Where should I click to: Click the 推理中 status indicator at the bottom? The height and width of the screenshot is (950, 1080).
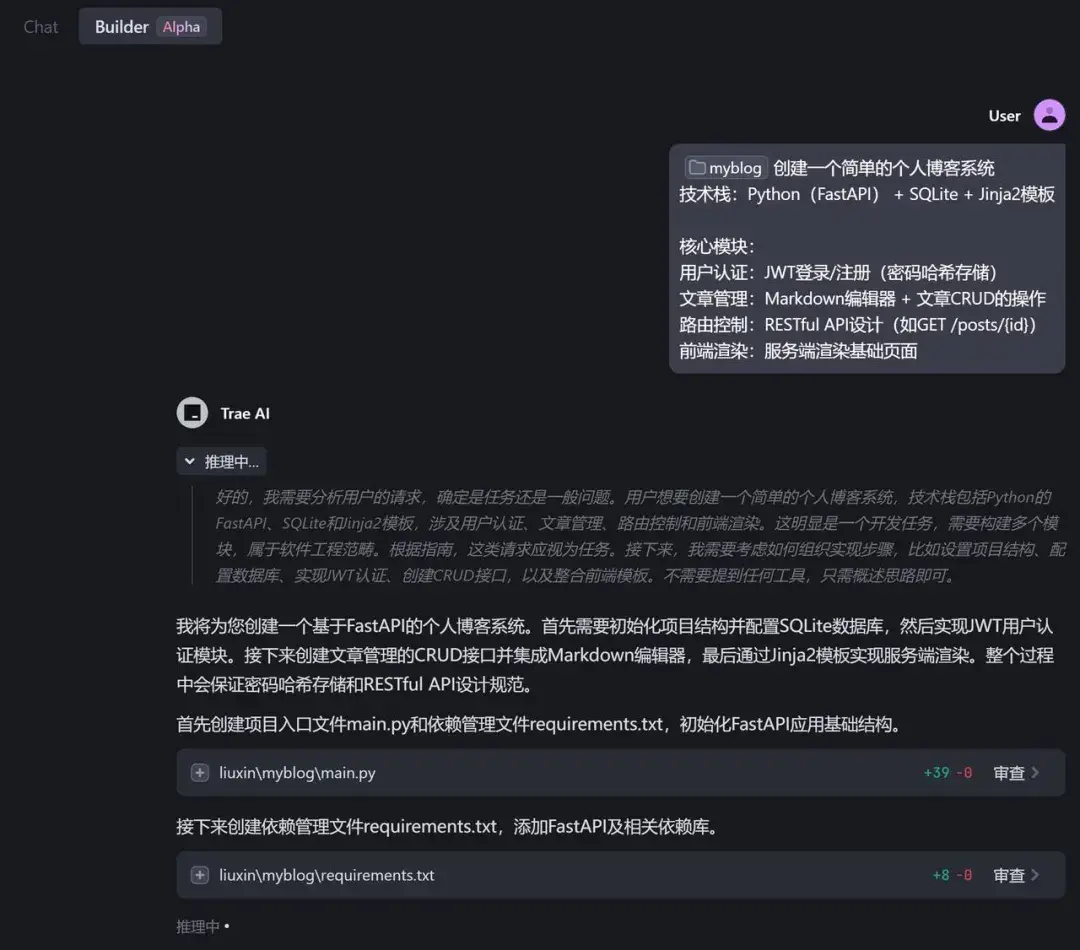pos(202,926)
